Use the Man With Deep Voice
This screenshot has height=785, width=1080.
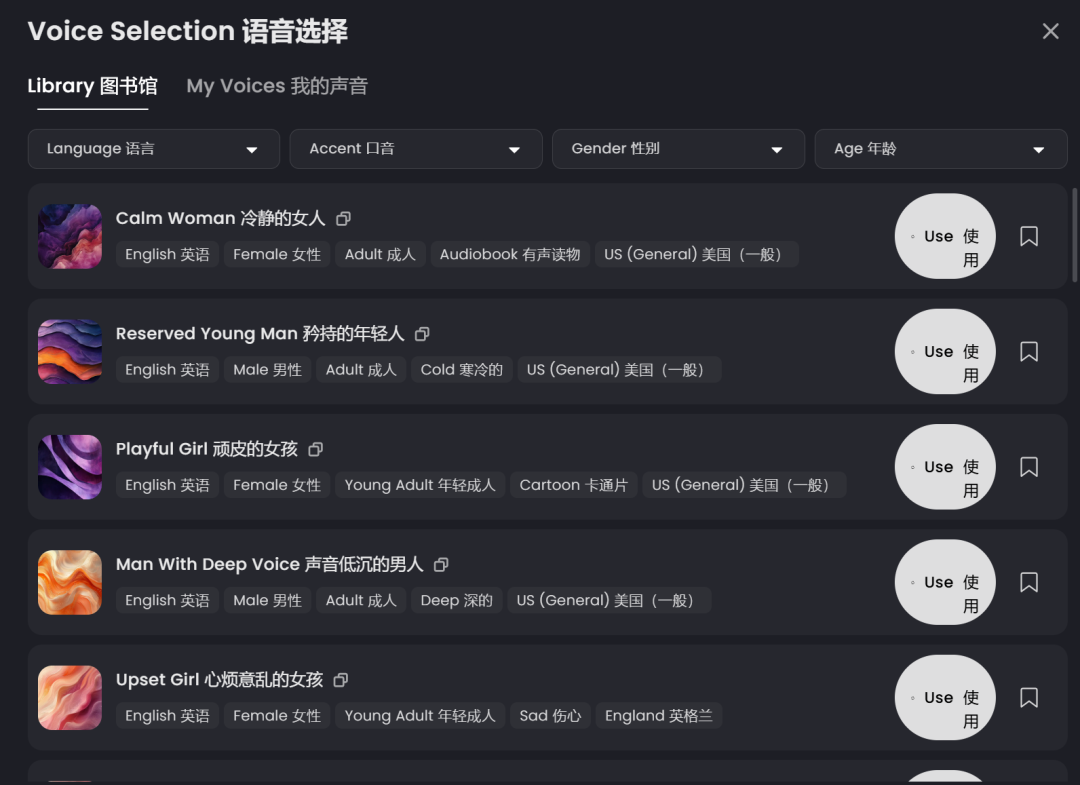click(x=945, y=582)
